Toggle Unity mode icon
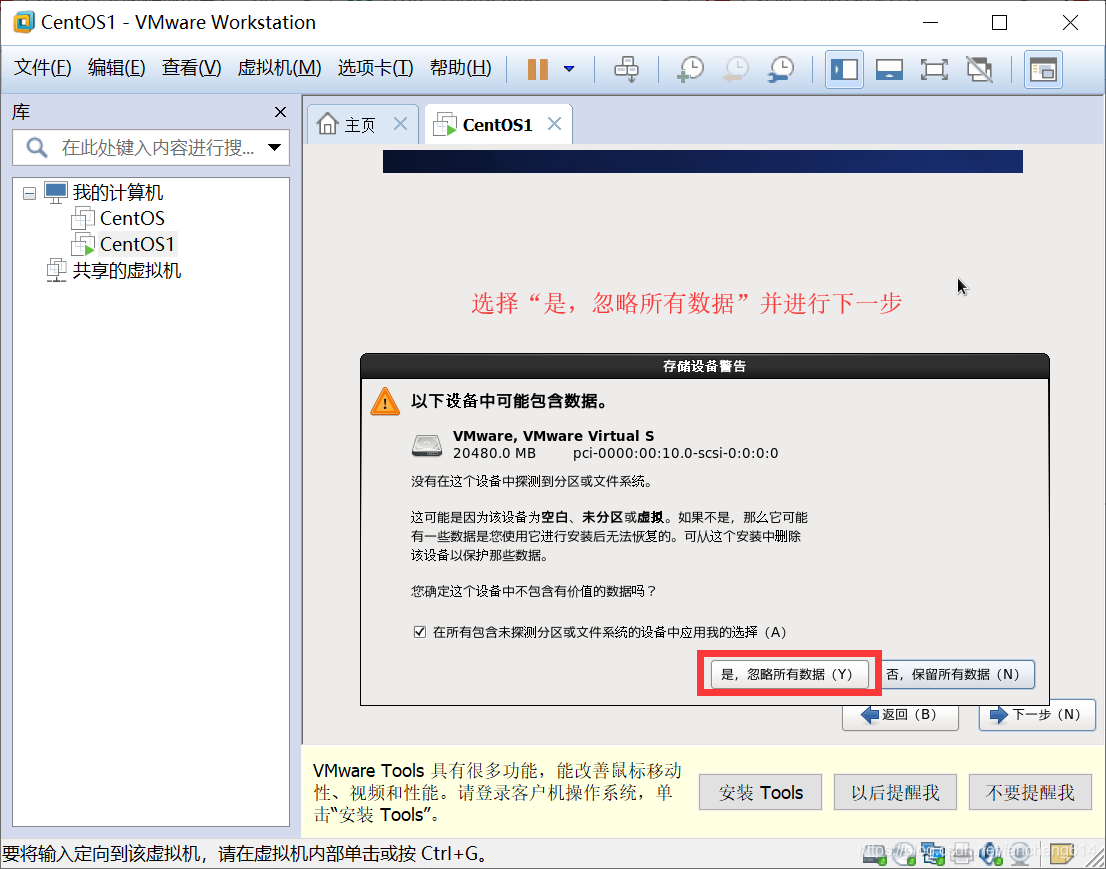 pyautogui.click(x=979, y=69)
